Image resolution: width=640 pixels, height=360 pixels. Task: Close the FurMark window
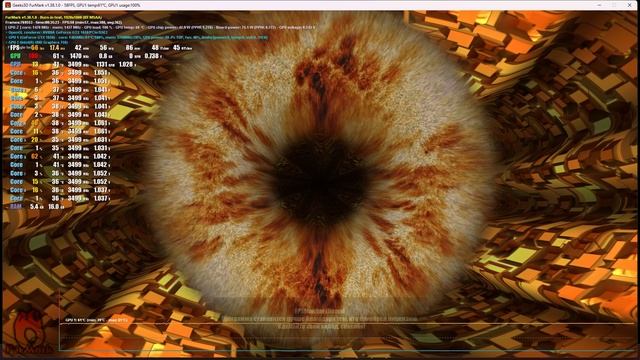[x=629, y=5]
